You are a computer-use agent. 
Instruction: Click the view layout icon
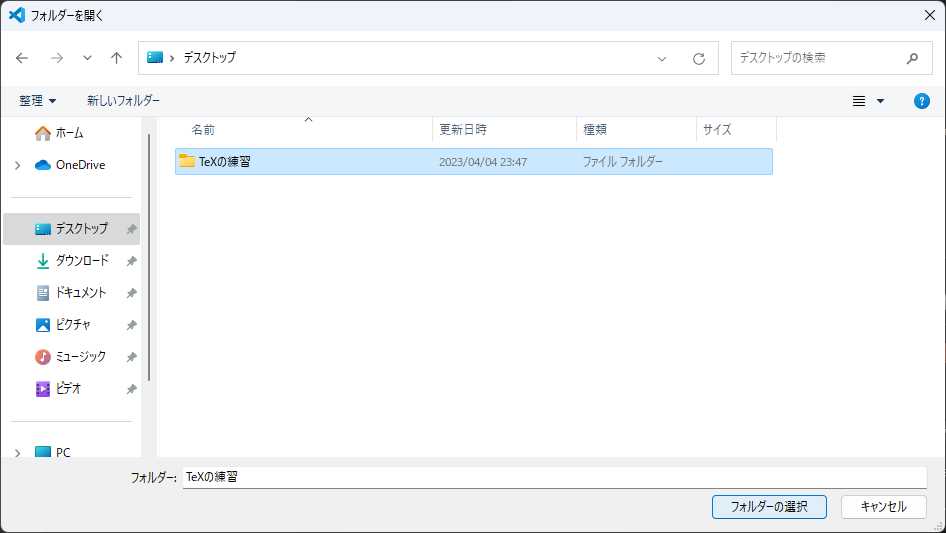(858, 101)
